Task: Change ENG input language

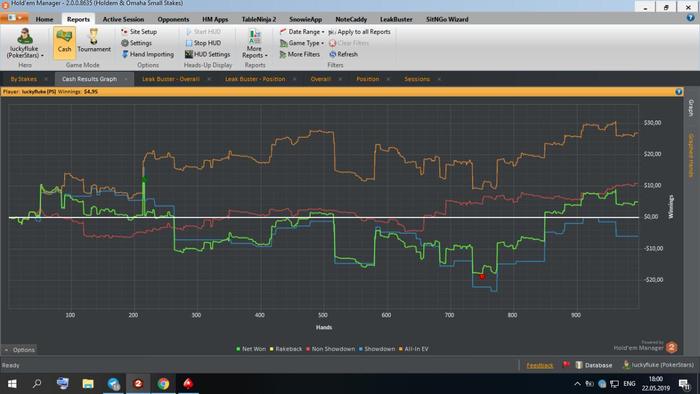Action: click(x=629, y=384)
